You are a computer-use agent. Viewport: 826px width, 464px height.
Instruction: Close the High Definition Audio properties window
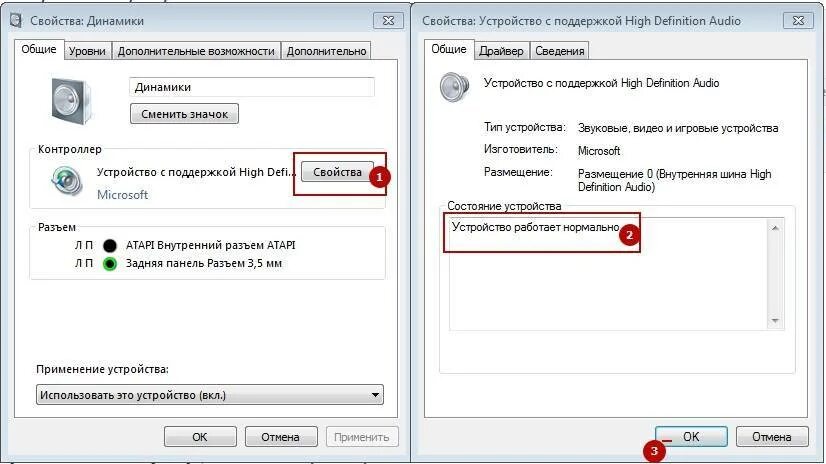pyautogui.click(x=798, y=21)
